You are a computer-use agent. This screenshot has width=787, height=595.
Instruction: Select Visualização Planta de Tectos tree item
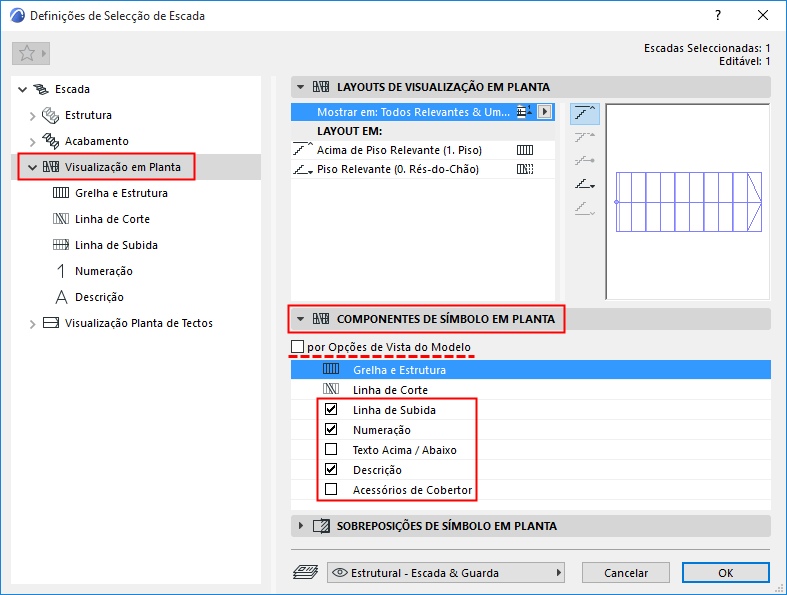click(x=139, y=323)
